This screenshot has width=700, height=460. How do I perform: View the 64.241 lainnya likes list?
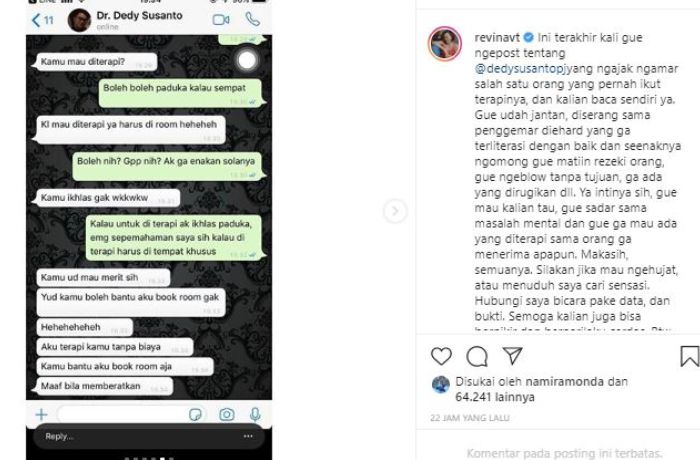pos(495,397)
